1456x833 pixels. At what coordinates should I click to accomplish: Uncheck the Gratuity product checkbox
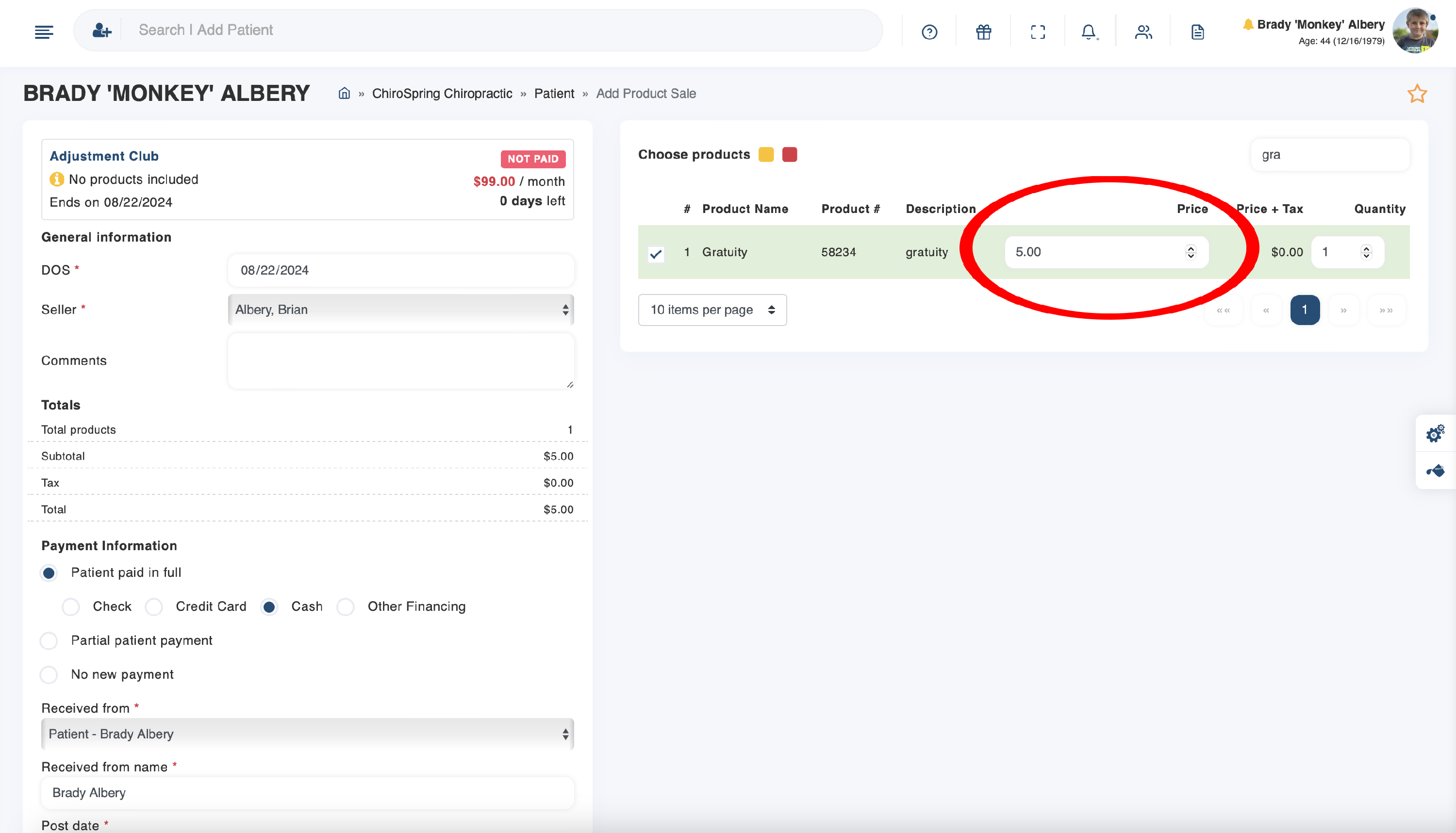[x=656, y=253]
